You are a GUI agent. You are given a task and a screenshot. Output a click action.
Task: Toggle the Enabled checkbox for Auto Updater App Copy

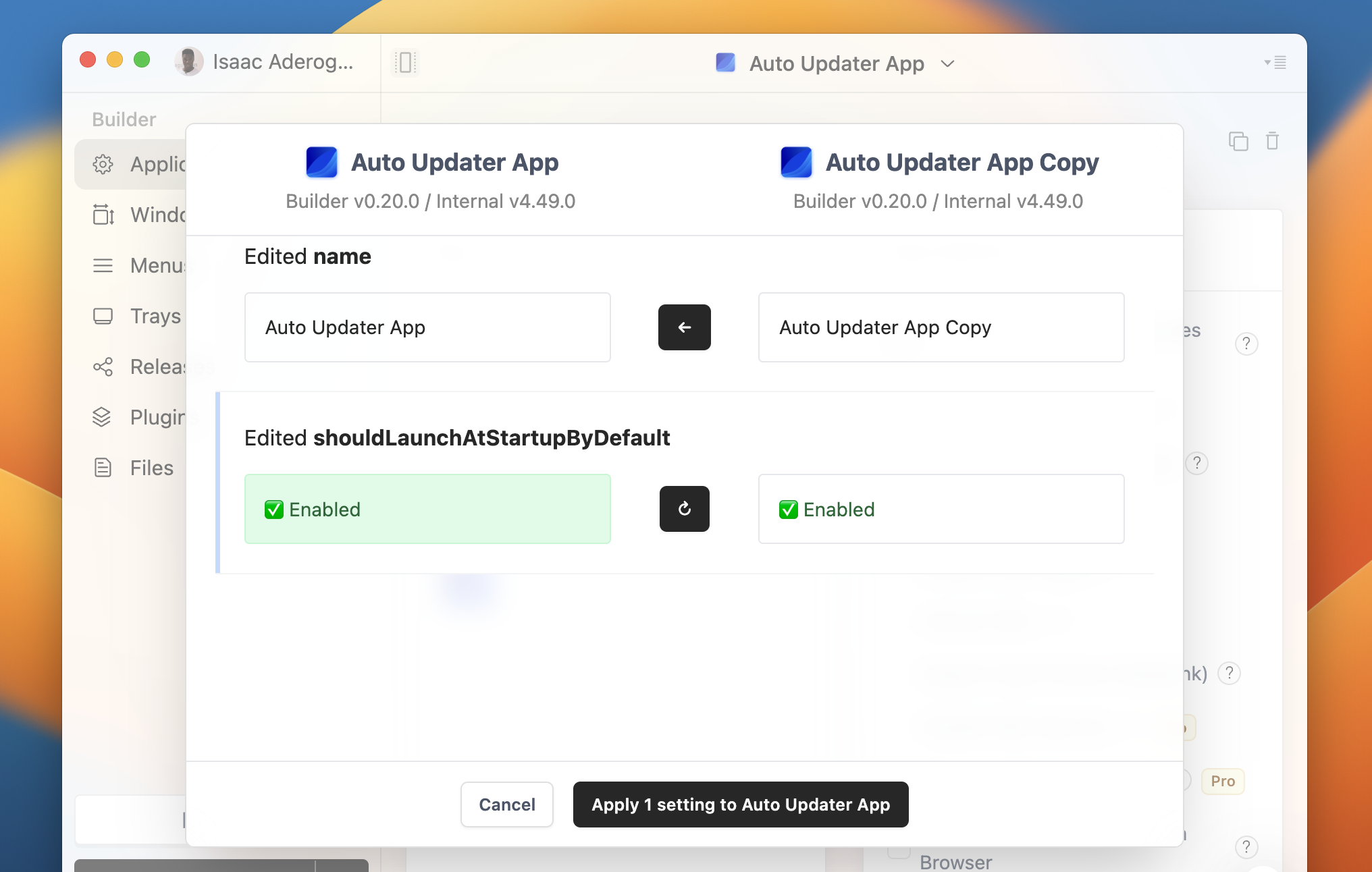pos(788,510)
